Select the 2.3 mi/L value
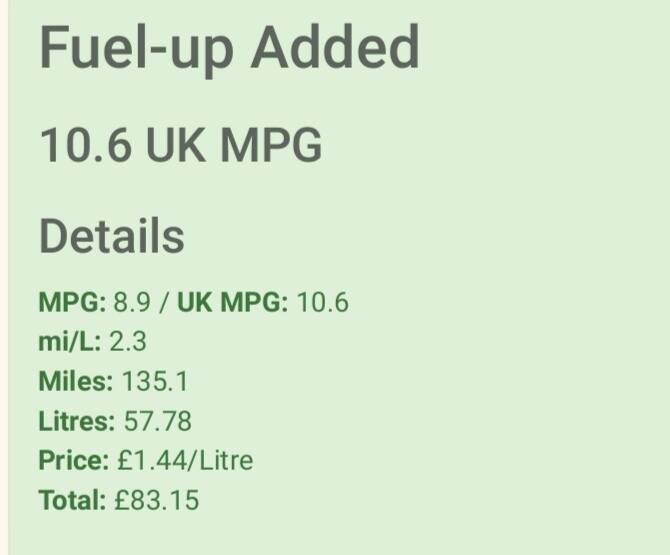The height and width of the screenshot is (555, 670). 128,342
